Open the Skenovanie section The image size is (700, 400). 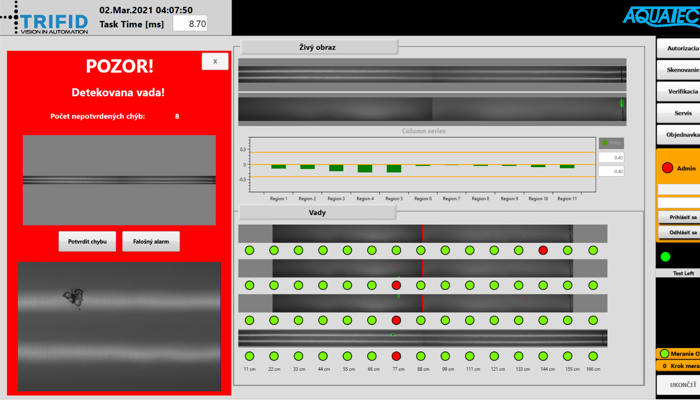pos(680,70)
